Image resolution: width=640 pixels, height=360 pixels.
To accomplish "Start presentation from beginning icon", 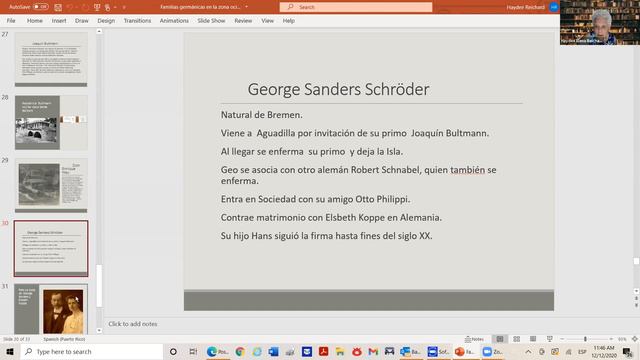I will pyautogui.click(x=97, y=7).
